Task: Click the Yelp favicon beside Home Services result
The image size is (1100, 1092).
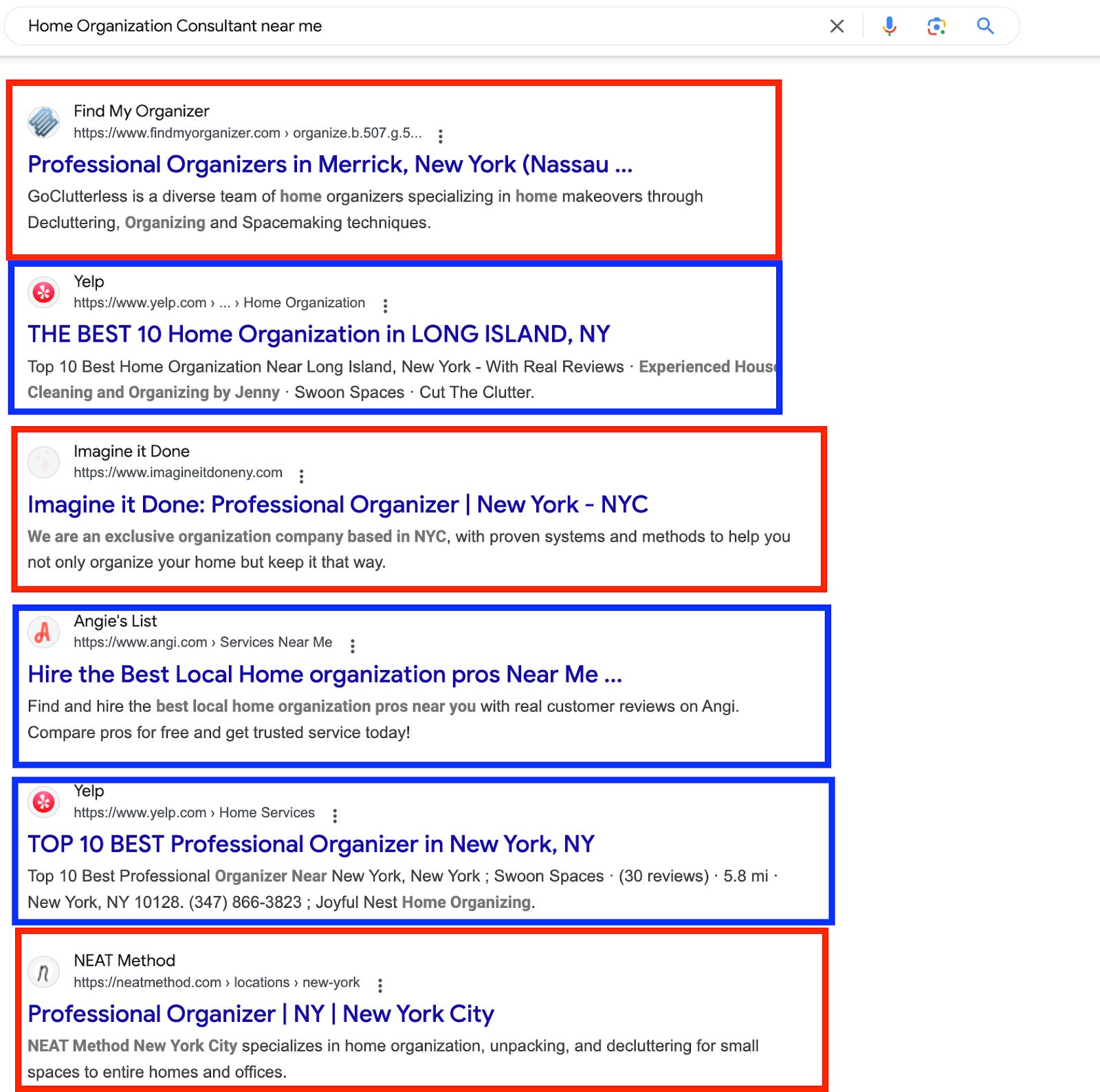Action: coord(43,802)
